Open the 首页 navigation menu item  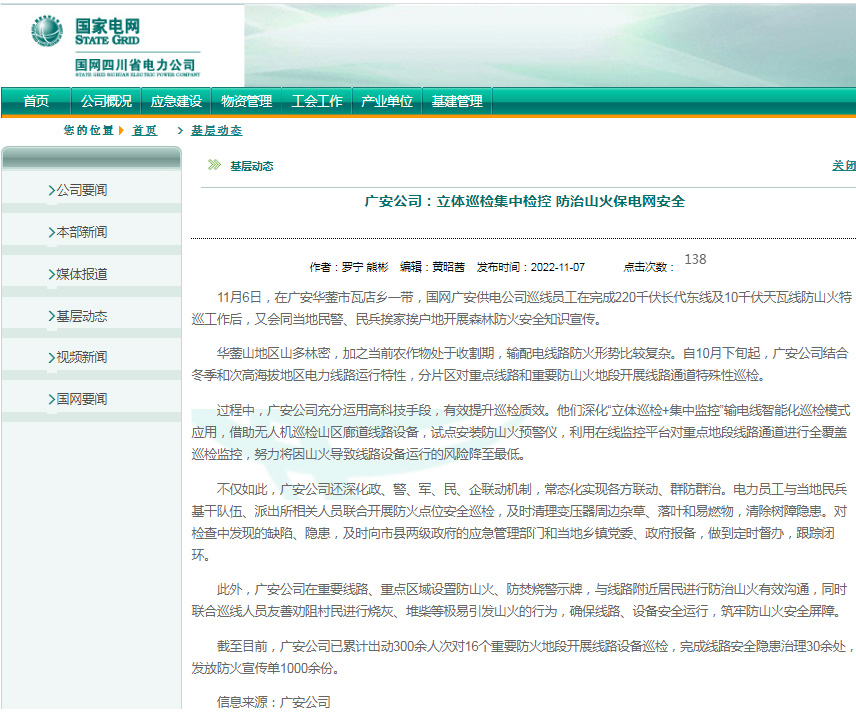[36, 101]
